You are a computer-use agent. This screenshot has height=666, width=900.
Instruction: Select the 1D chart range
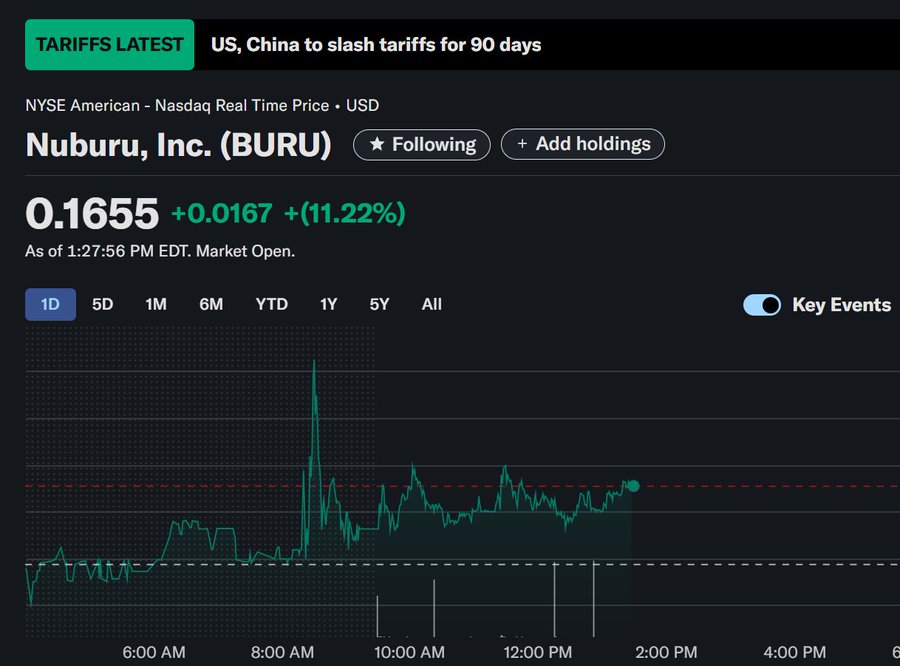pyautogui.click(x=51, y=304)
